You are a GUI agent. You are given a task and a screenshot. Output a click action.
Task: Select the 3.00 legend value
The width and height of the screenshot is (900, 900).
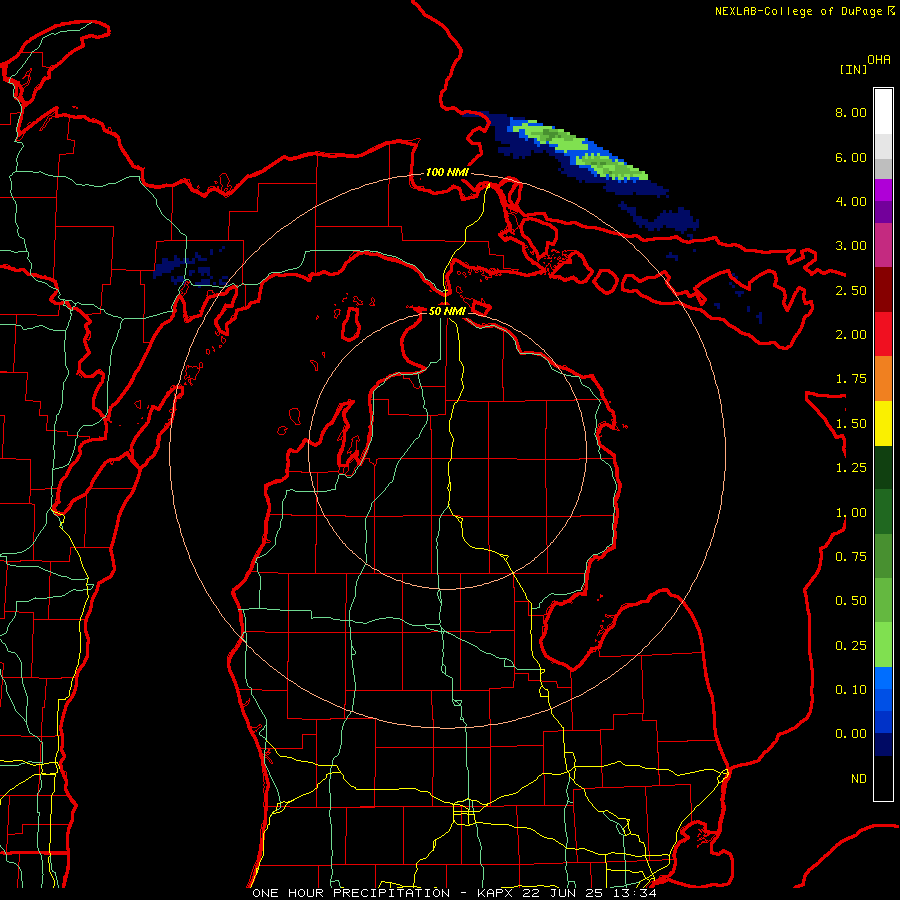(x=851, y=246)
